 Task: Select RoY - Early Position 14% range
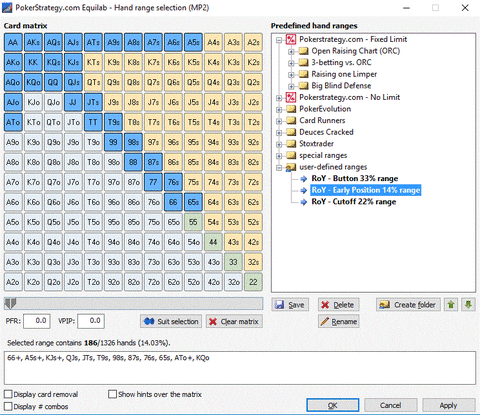click(x=366, y=190)
